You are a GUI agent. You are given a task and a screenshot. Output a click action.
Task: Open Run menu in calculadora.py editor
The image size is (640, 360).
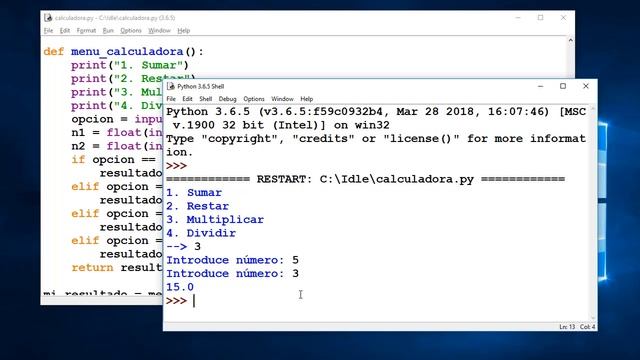pos(108,31)
